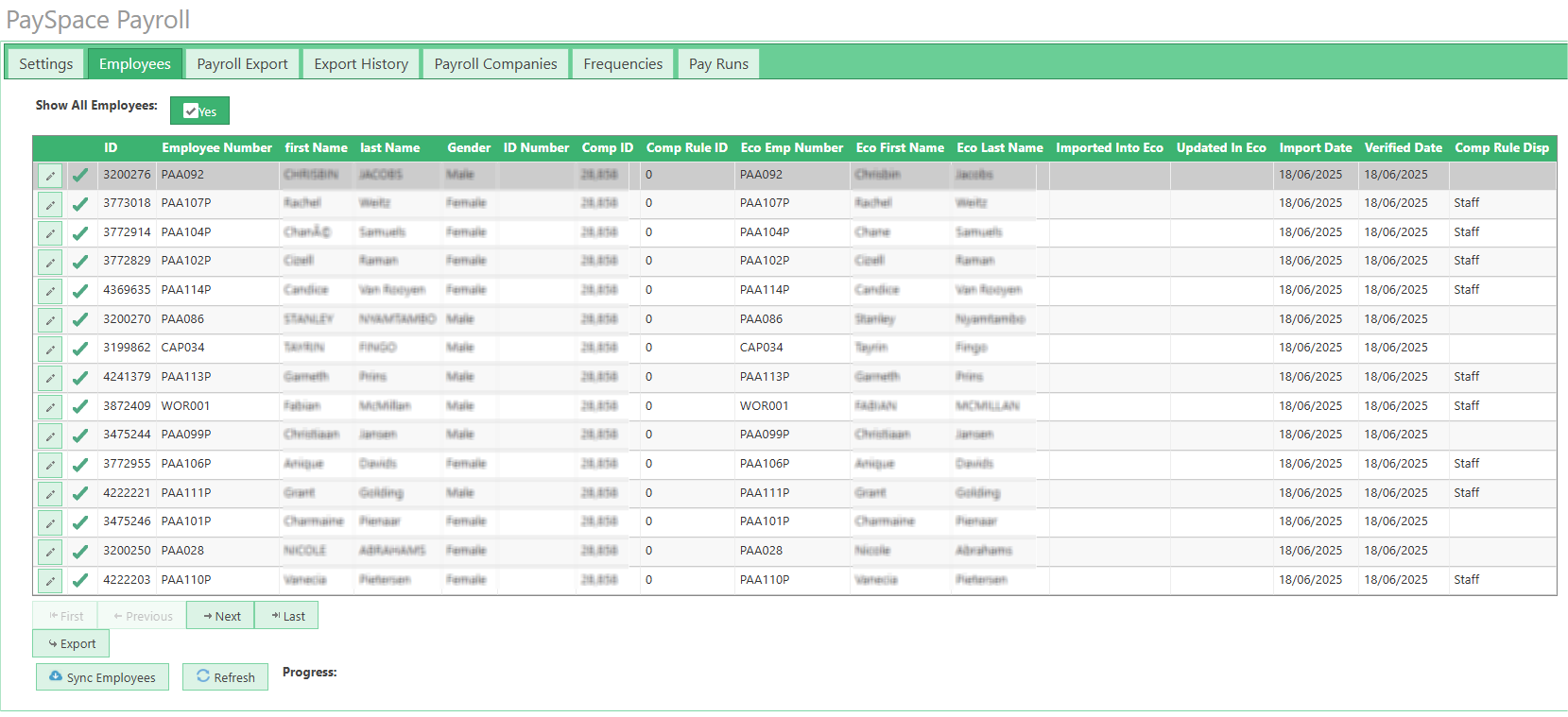Switch to the Payroll Export tab
Screen dimensions: 1568x717
(x=242, y=64)
